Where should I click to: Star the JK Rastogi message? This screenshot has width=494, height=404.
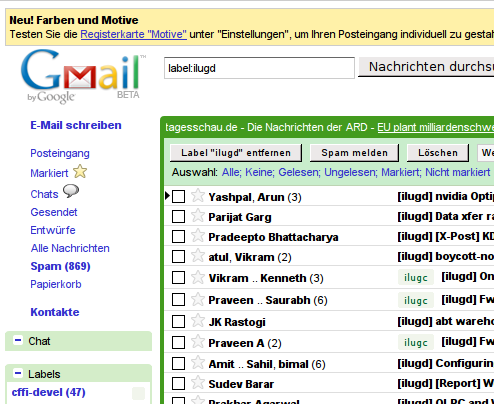coord(198,321)
